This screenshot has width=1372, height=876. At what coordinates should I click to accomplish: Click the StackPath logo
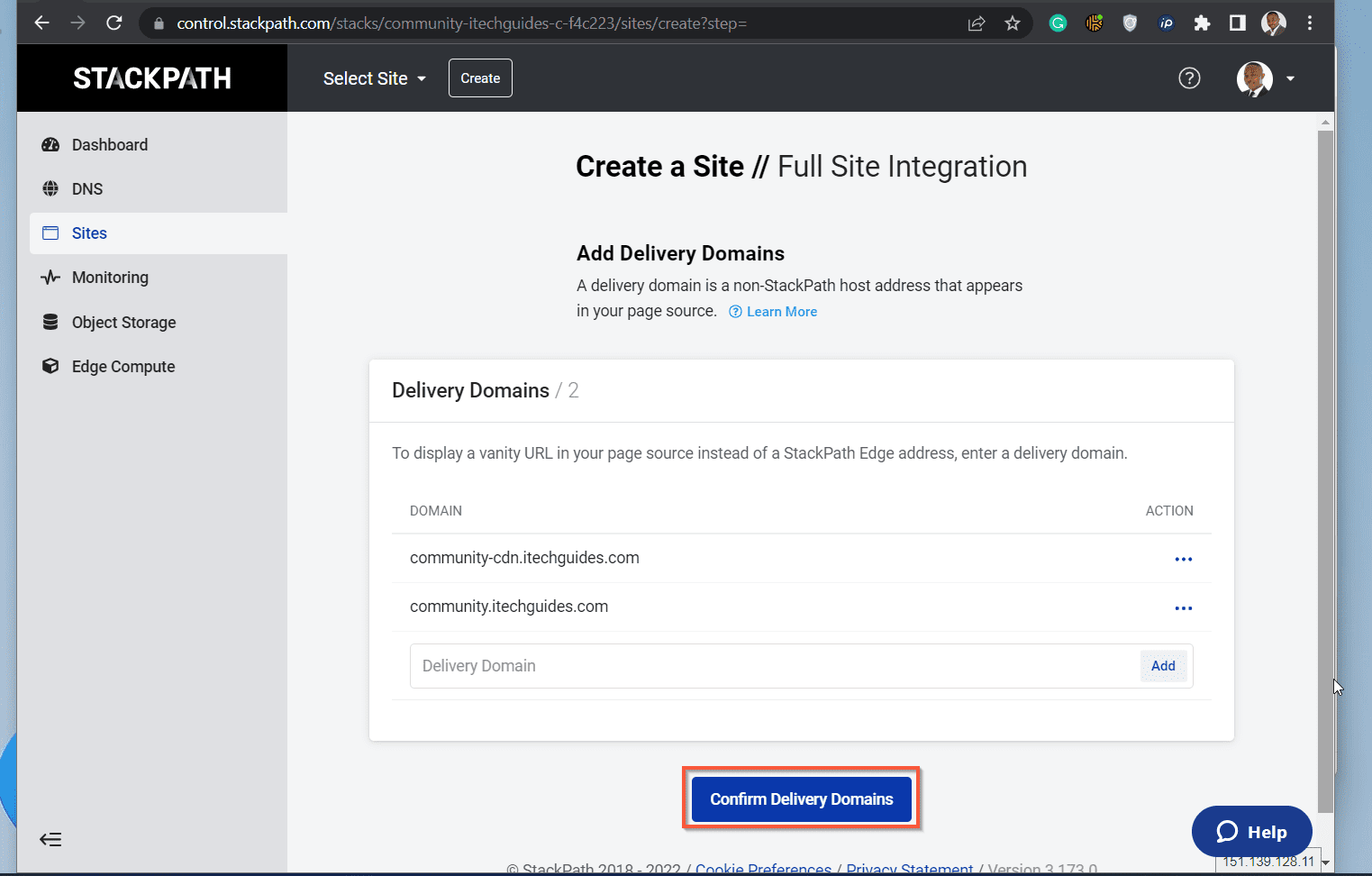pos(152,78)
